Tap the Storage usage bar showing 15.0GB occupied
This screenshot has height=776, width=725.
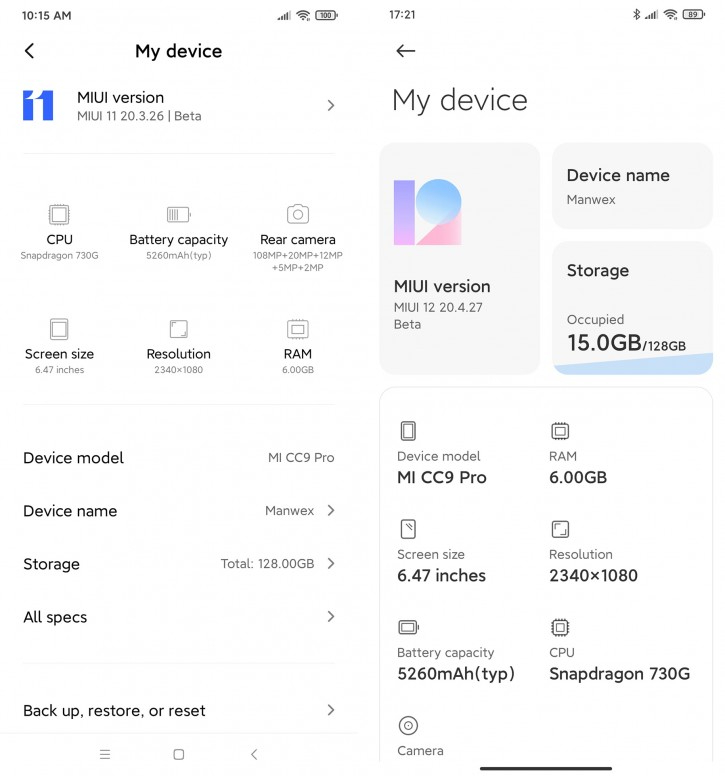point(632,362)
